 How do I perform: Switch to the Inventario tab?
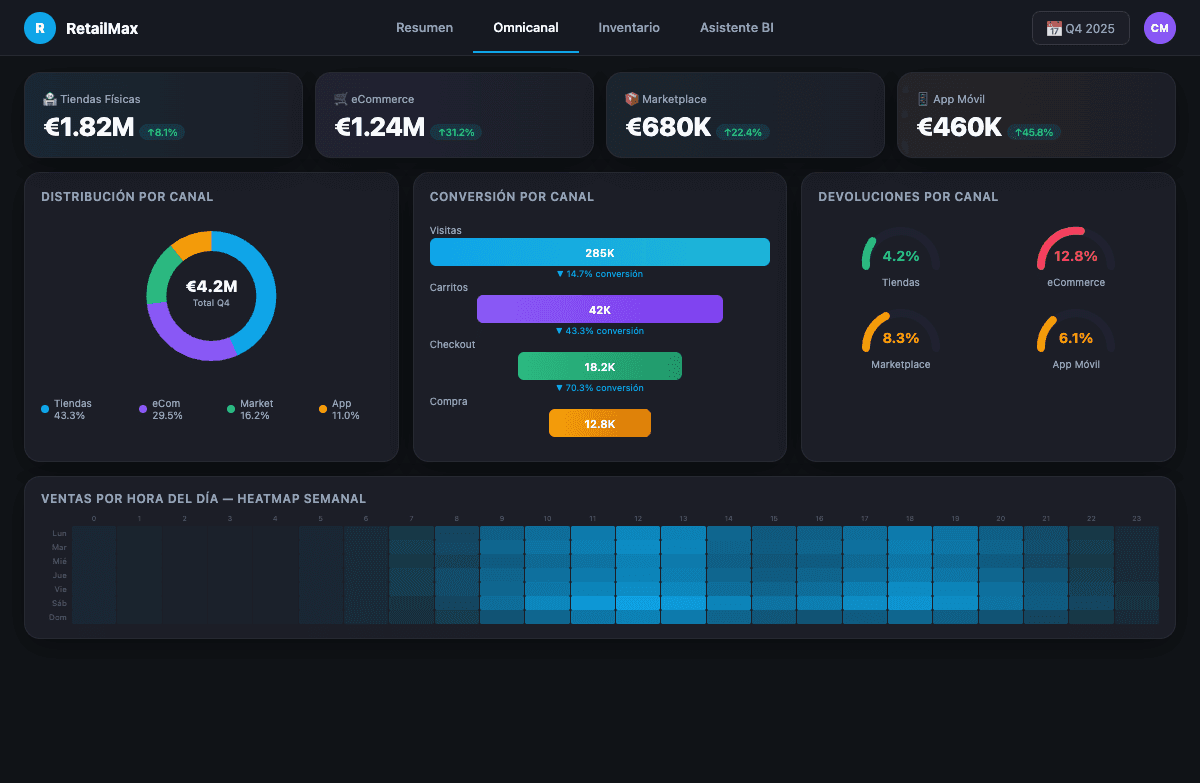coord(629,27)
